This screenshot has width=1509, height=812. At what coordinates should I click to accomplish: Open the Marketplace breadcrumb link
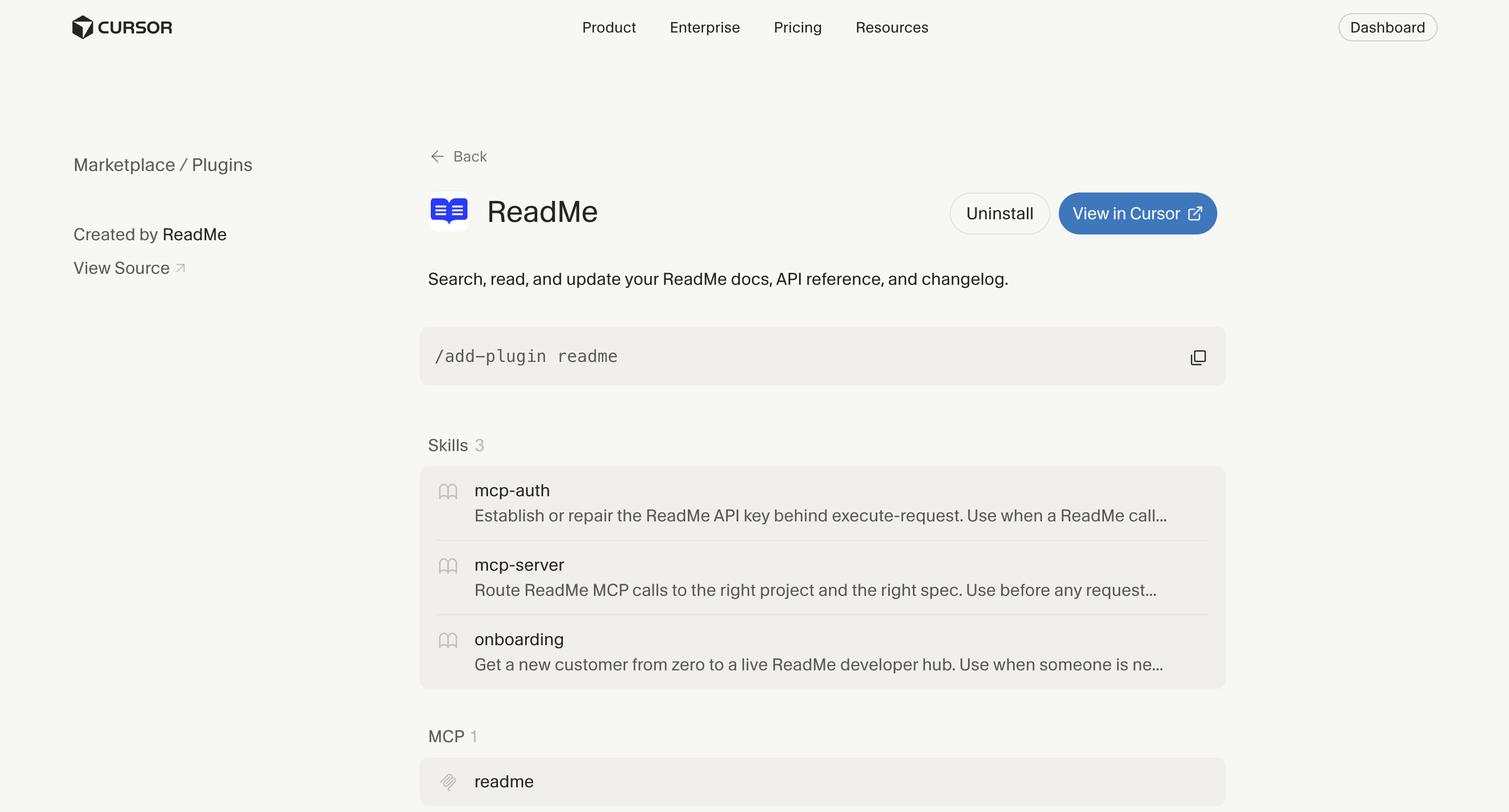[124, 165]
